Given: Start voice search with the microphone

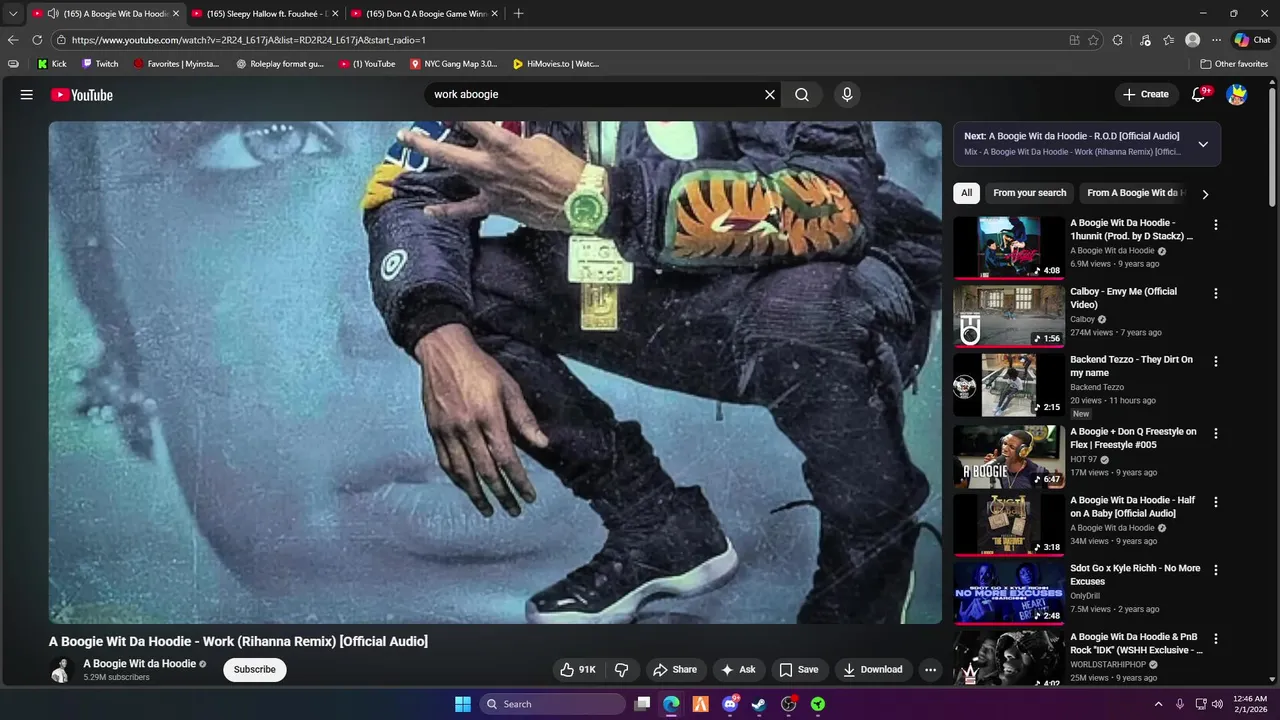Looking at the screenshot, I should [847, 95].
